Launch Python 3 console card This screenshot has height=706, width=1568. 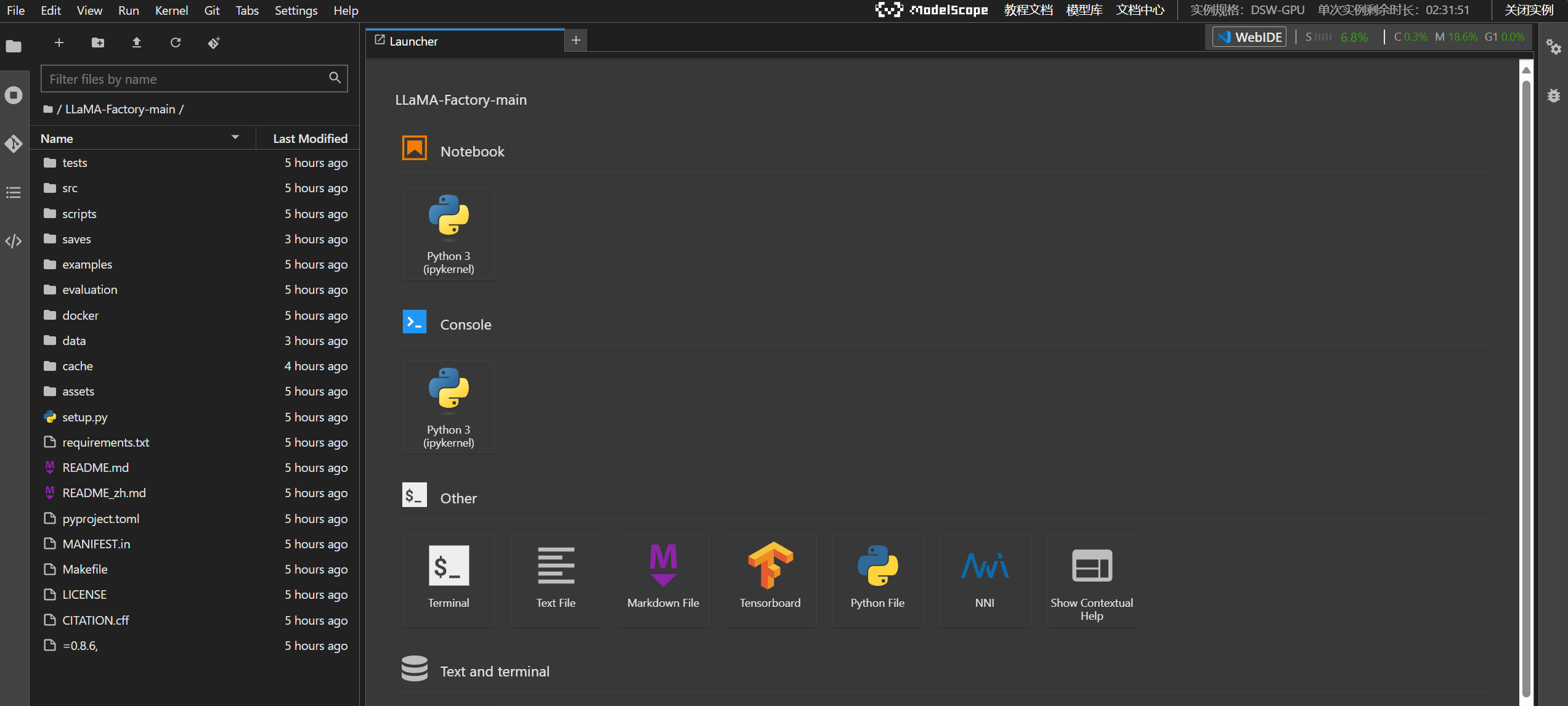click(x=449, y=407)
